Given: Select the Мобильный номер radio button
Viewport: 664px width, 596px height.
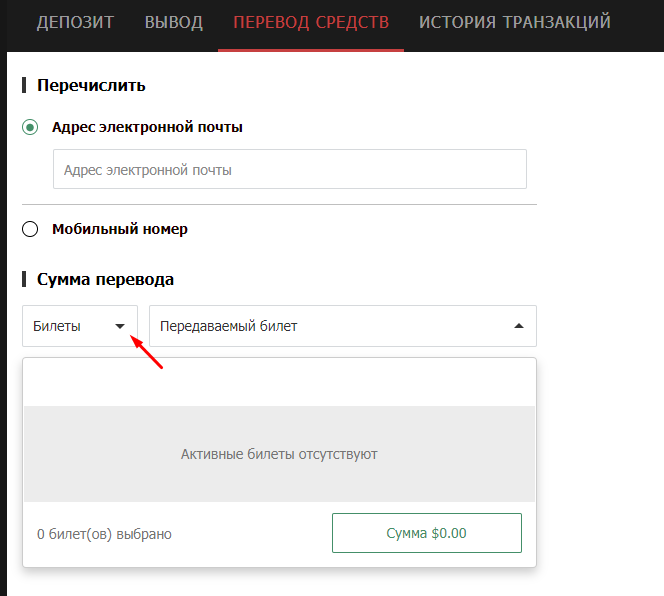Looking at the screenshot, I should coord(30,229).
